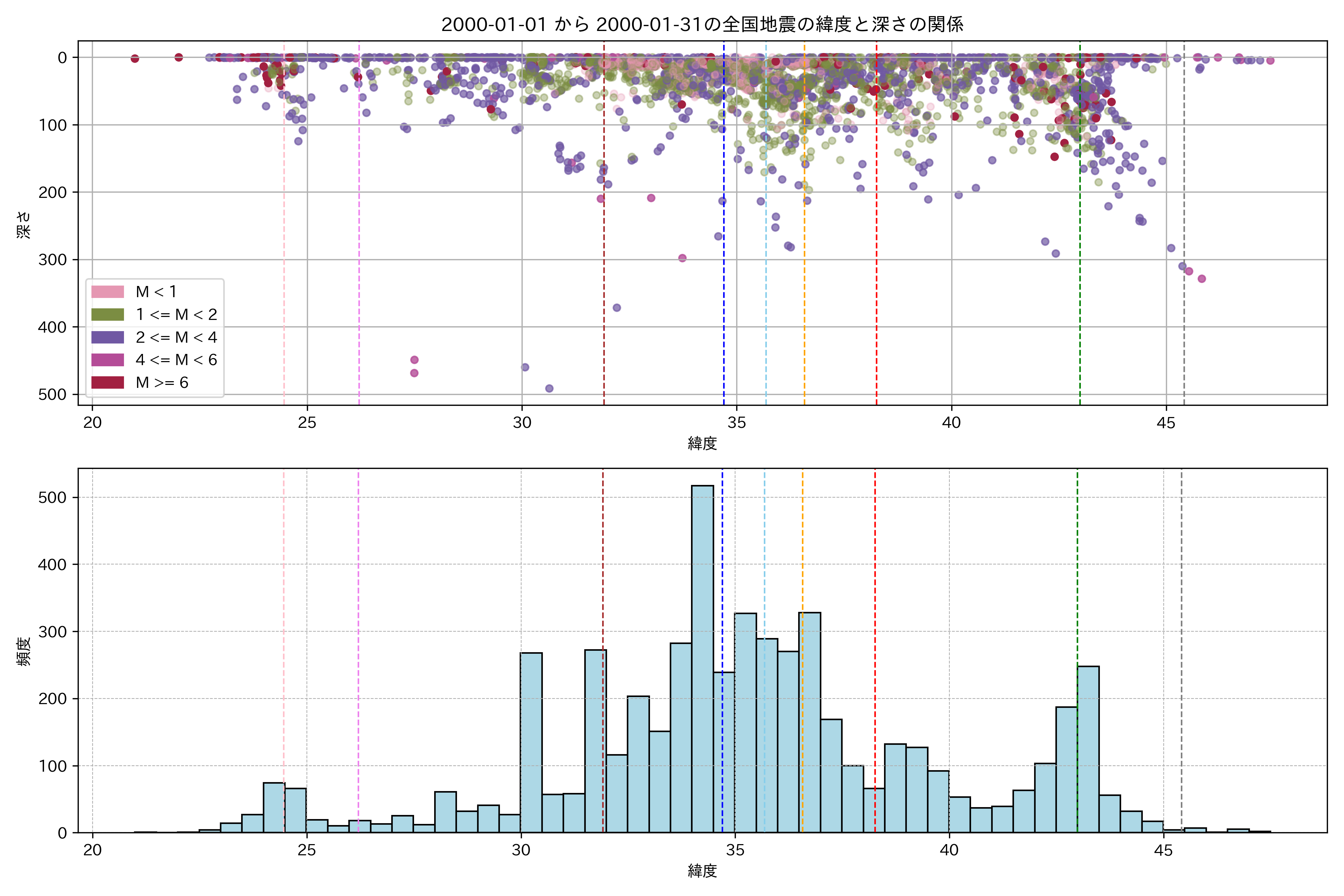Click the deepest purple point near depth 490
This screenshot has width=1344, height=896.
(x=549, y=389)
